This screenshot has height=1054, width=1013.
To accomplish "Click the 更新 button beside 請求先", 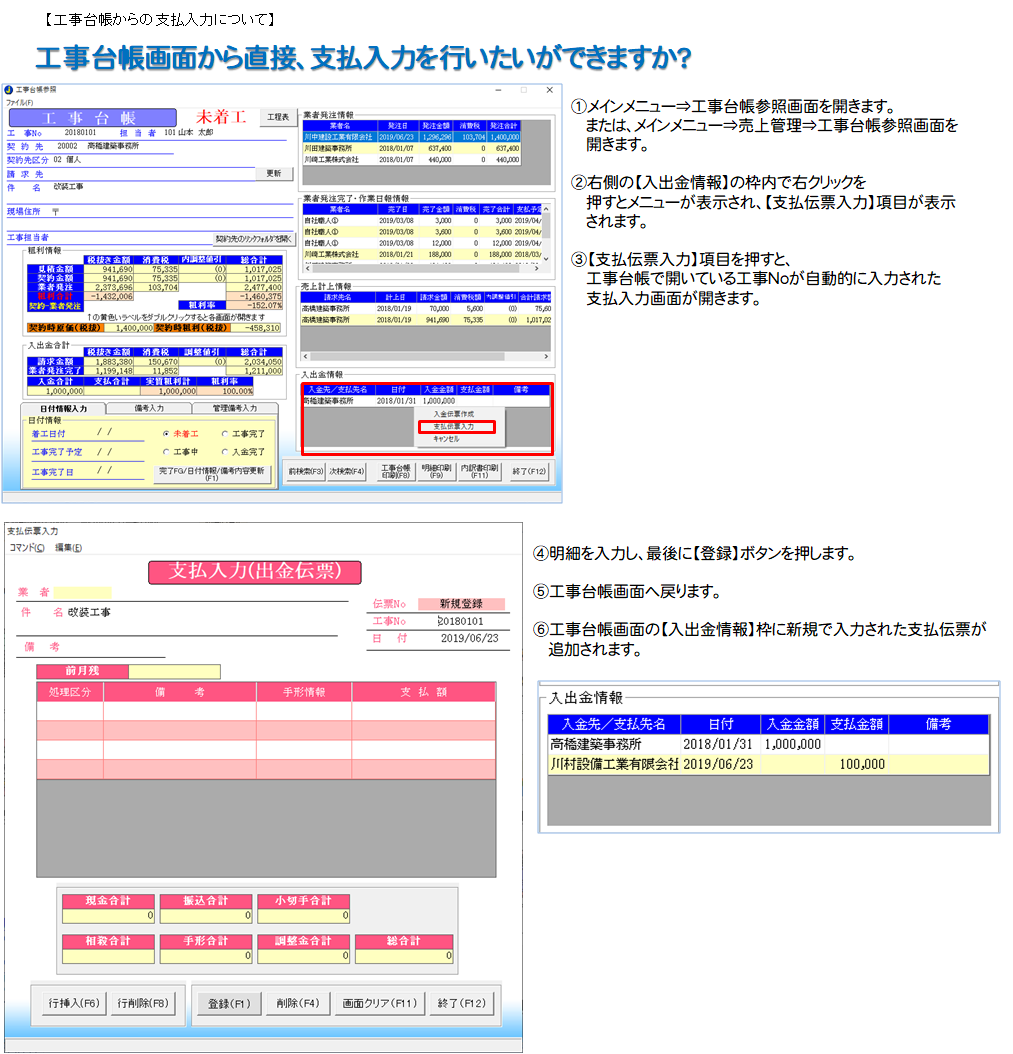I will (x=273, y=173).
